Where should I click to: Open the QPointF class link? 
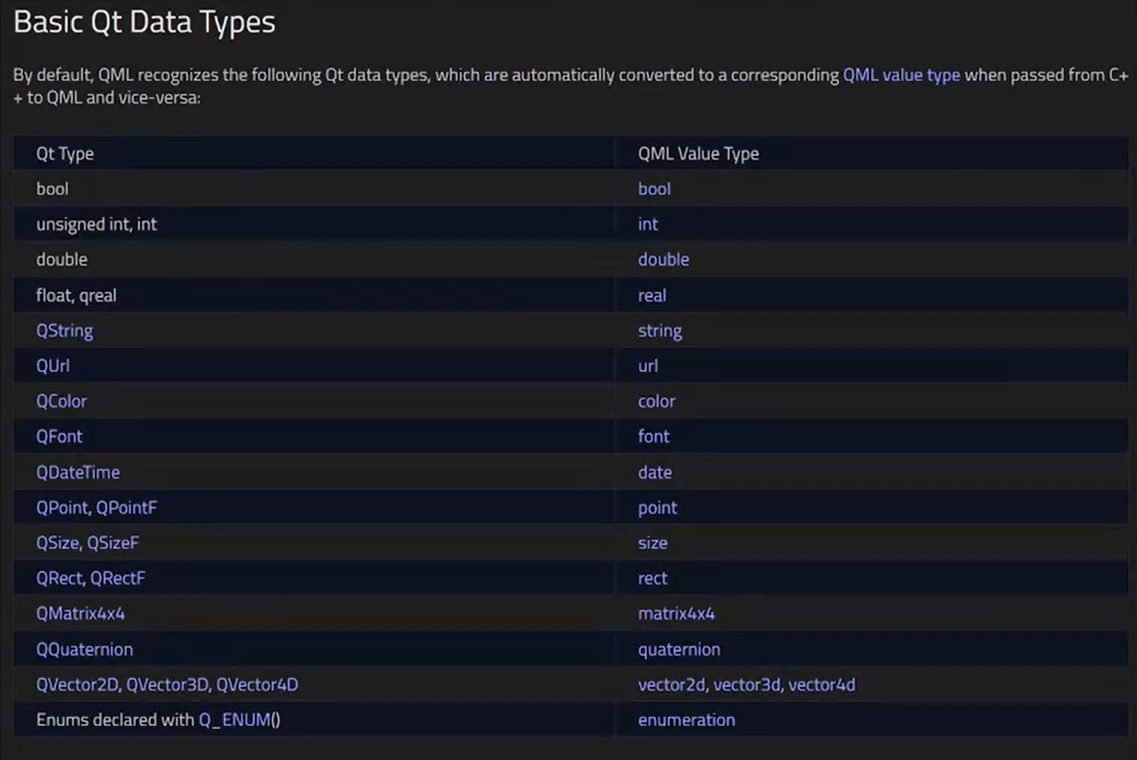[127, 508]
